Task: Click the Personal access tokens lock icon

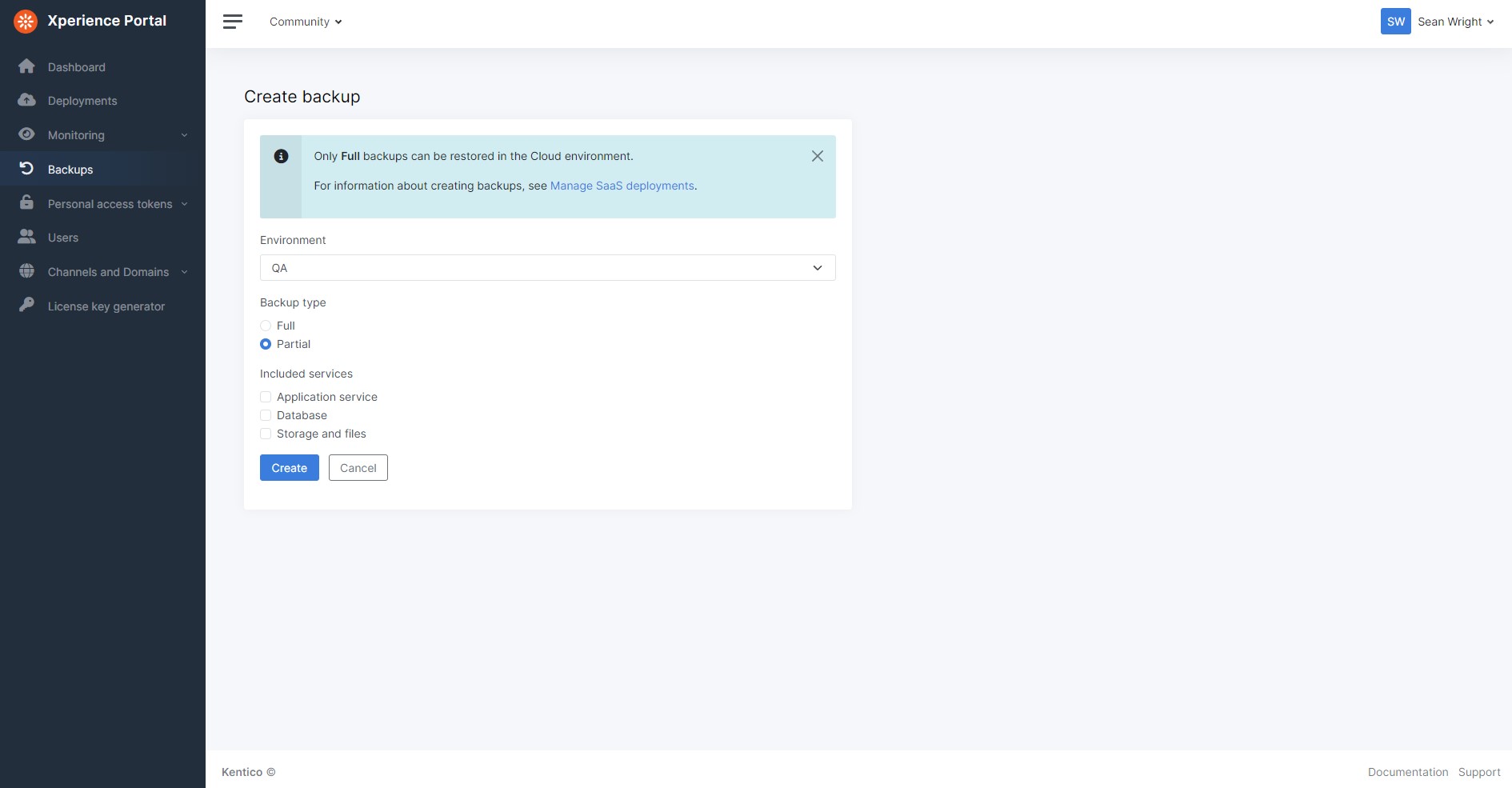Action: click(26, 202)
